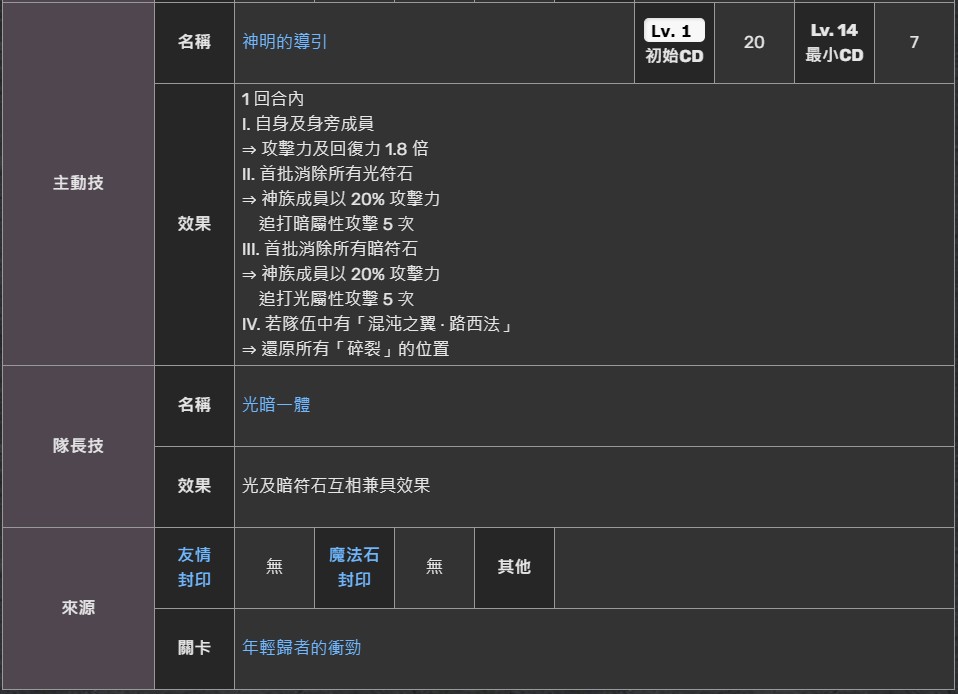Select the minimum CD value 7
Image resolution: width=958 pixels, height=694 pixels.
coord(914,42)
